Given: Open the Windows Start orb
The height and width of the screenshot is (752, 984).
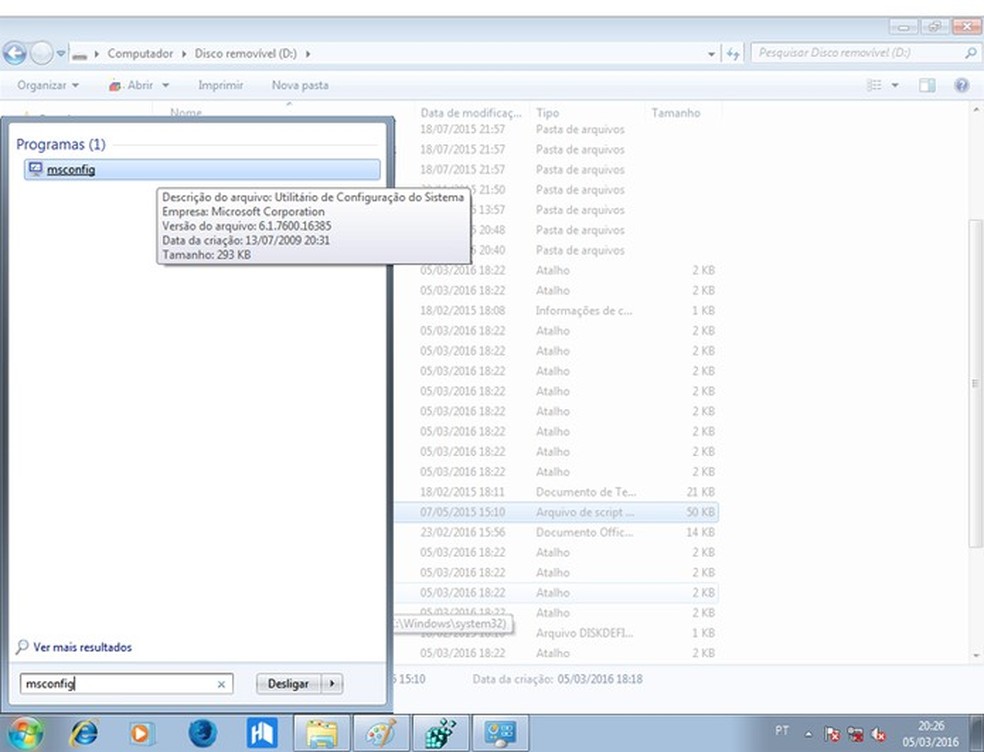Looking at the screenshot, I should point(24,733).
